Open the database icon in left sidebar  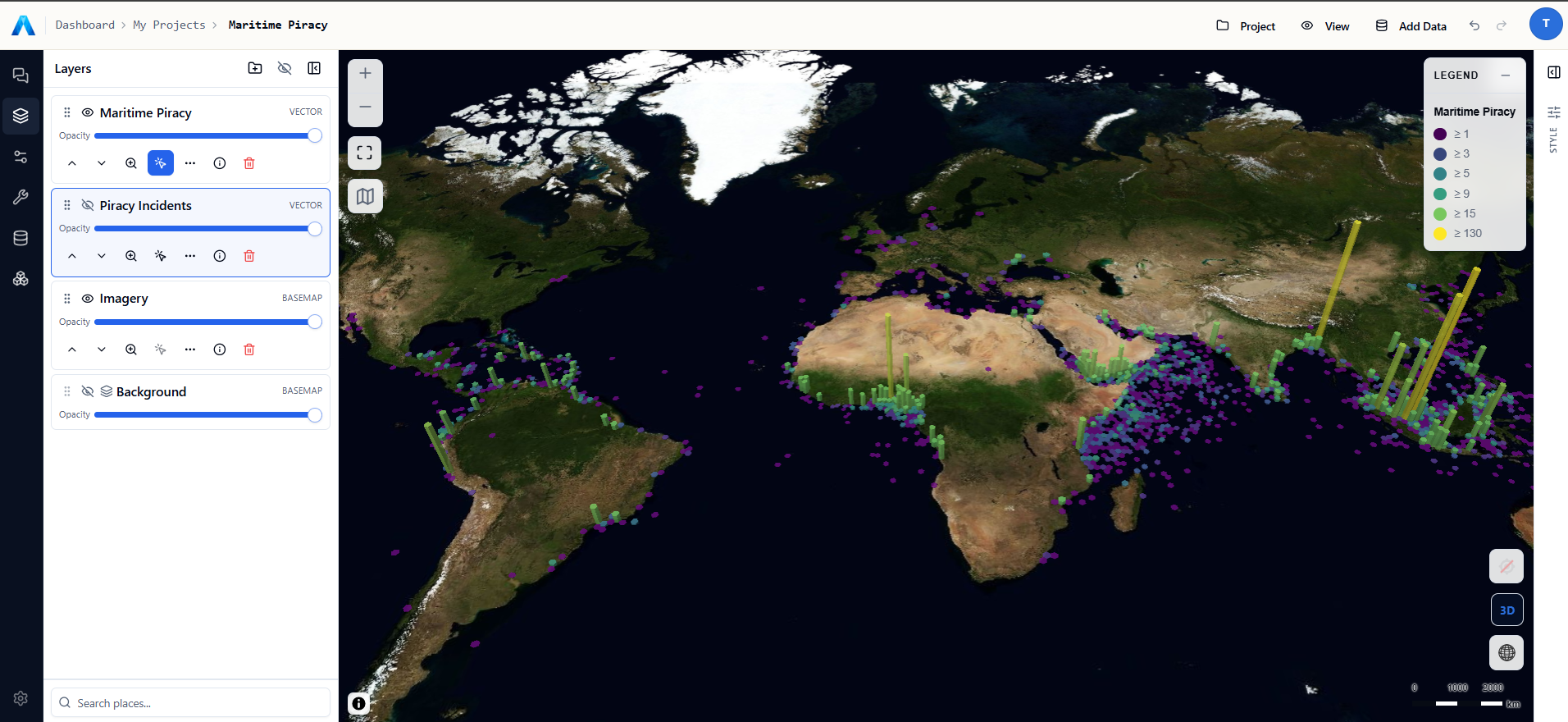(x=21, y=238)
